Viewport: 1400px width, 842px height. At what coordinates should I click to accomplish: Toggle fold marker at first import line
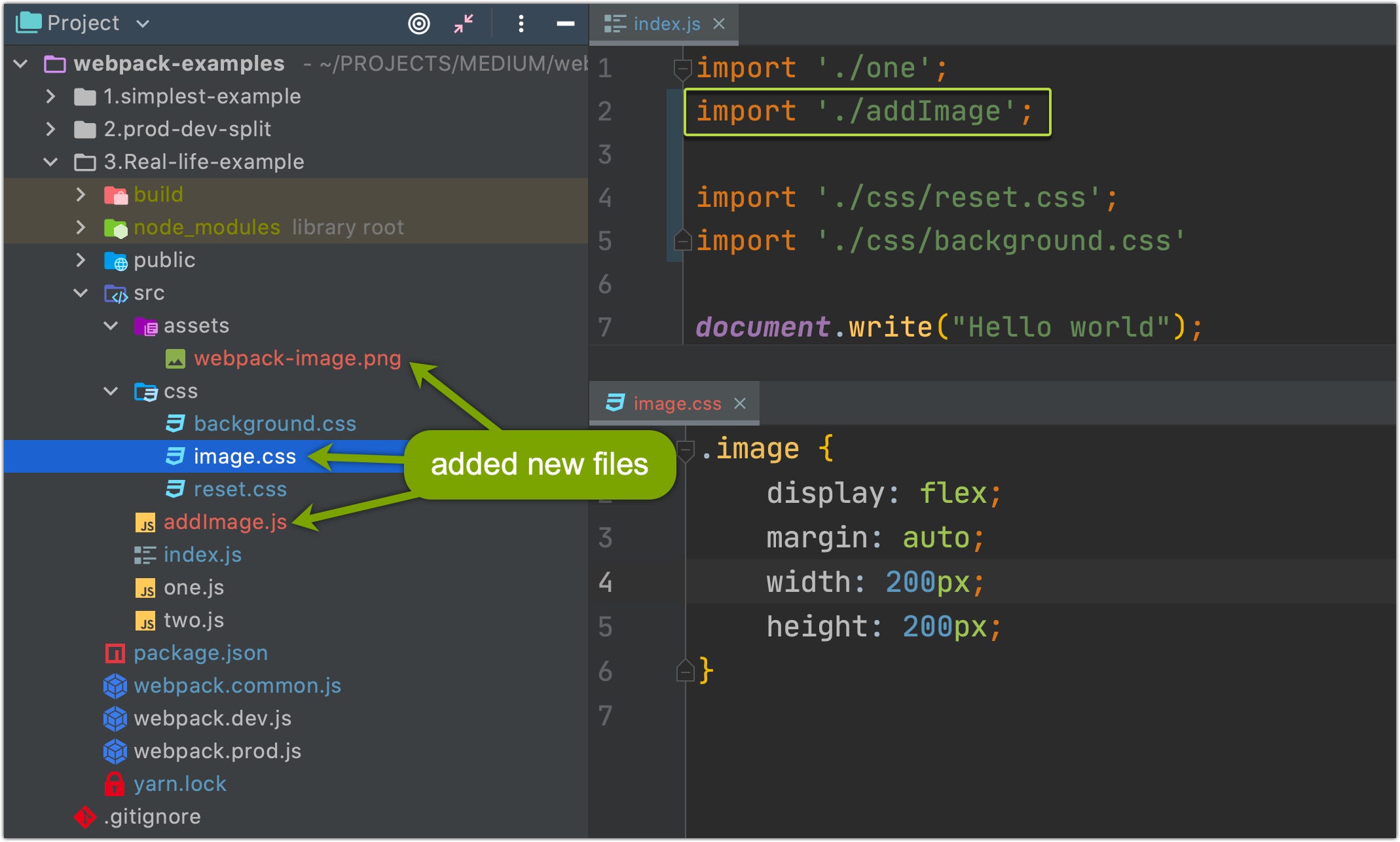point(682,68)
